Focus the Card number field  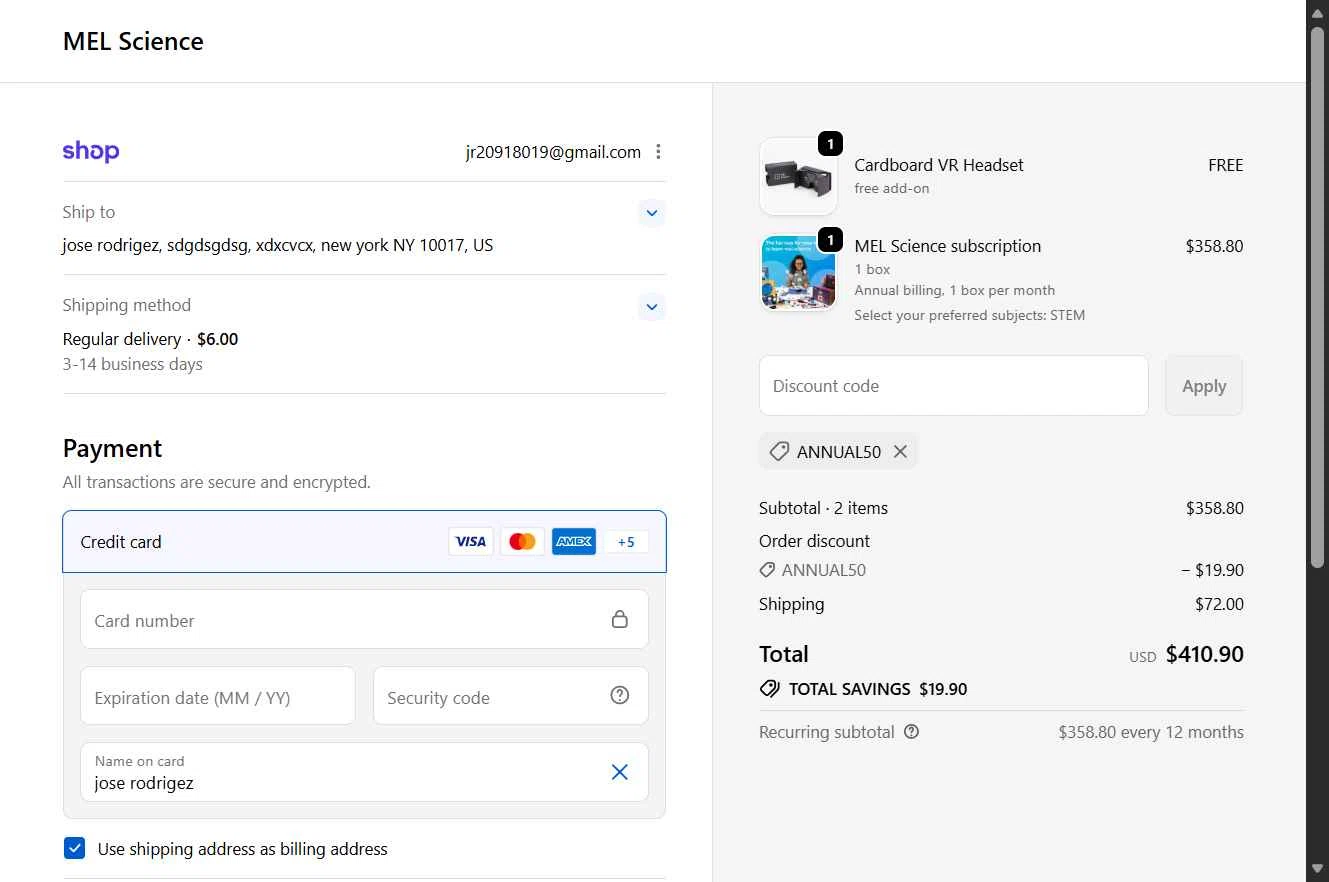(x=364, y=619)
